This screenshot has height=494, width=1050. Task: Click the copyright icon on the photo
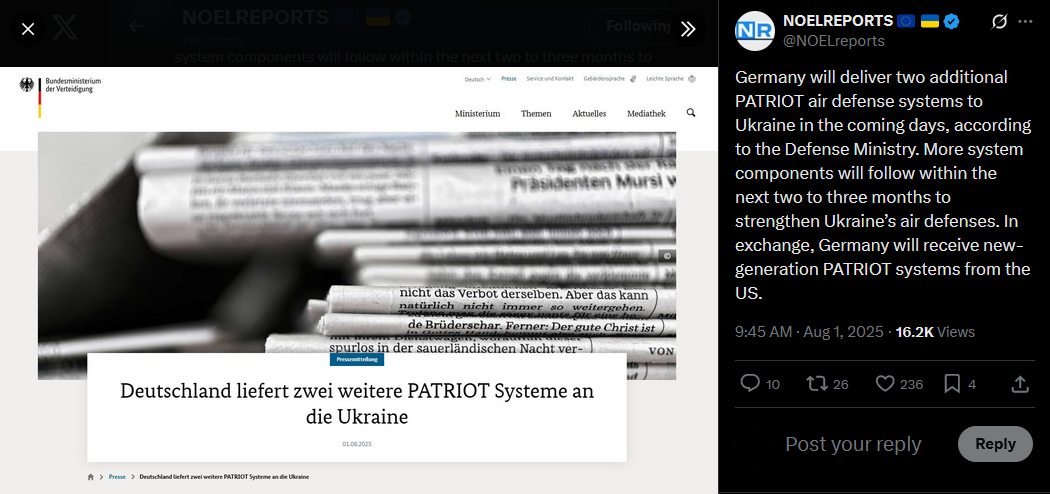[668, 256]
